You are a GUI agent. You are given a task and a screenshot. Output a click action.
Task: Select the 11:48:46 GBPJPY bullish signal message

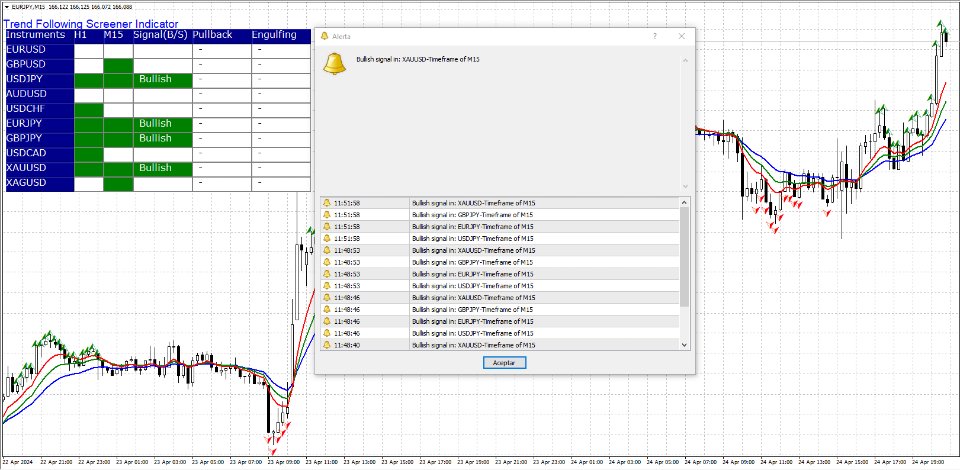click(x=472, y=310)
